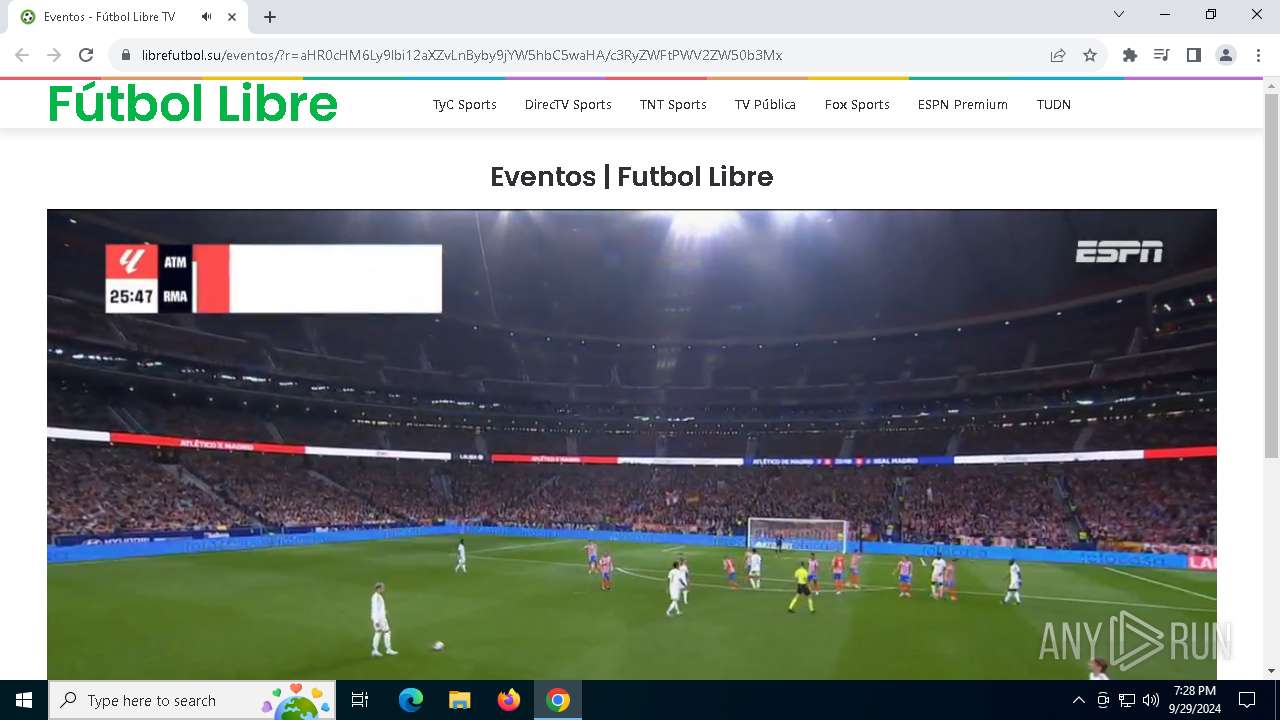View site information lock icon
The width and height of the screenshot is (1280, 720).
pos(126,55)
